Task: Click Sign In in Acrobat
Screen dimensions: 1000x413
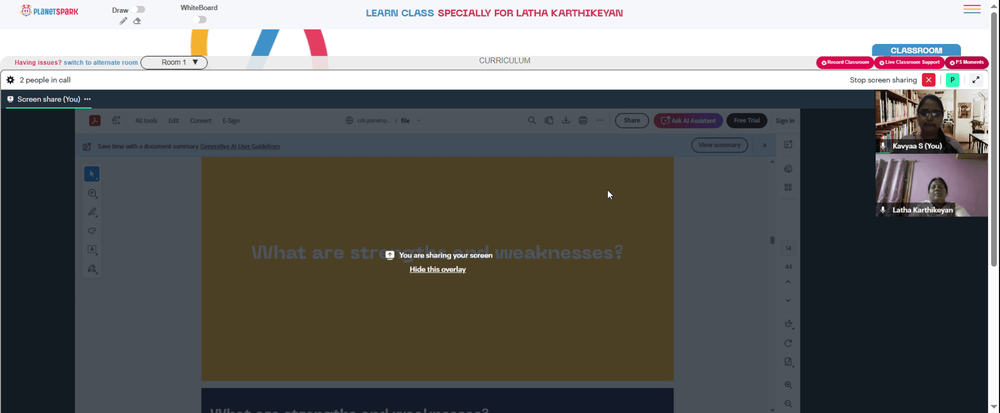Action: (785, 121)
